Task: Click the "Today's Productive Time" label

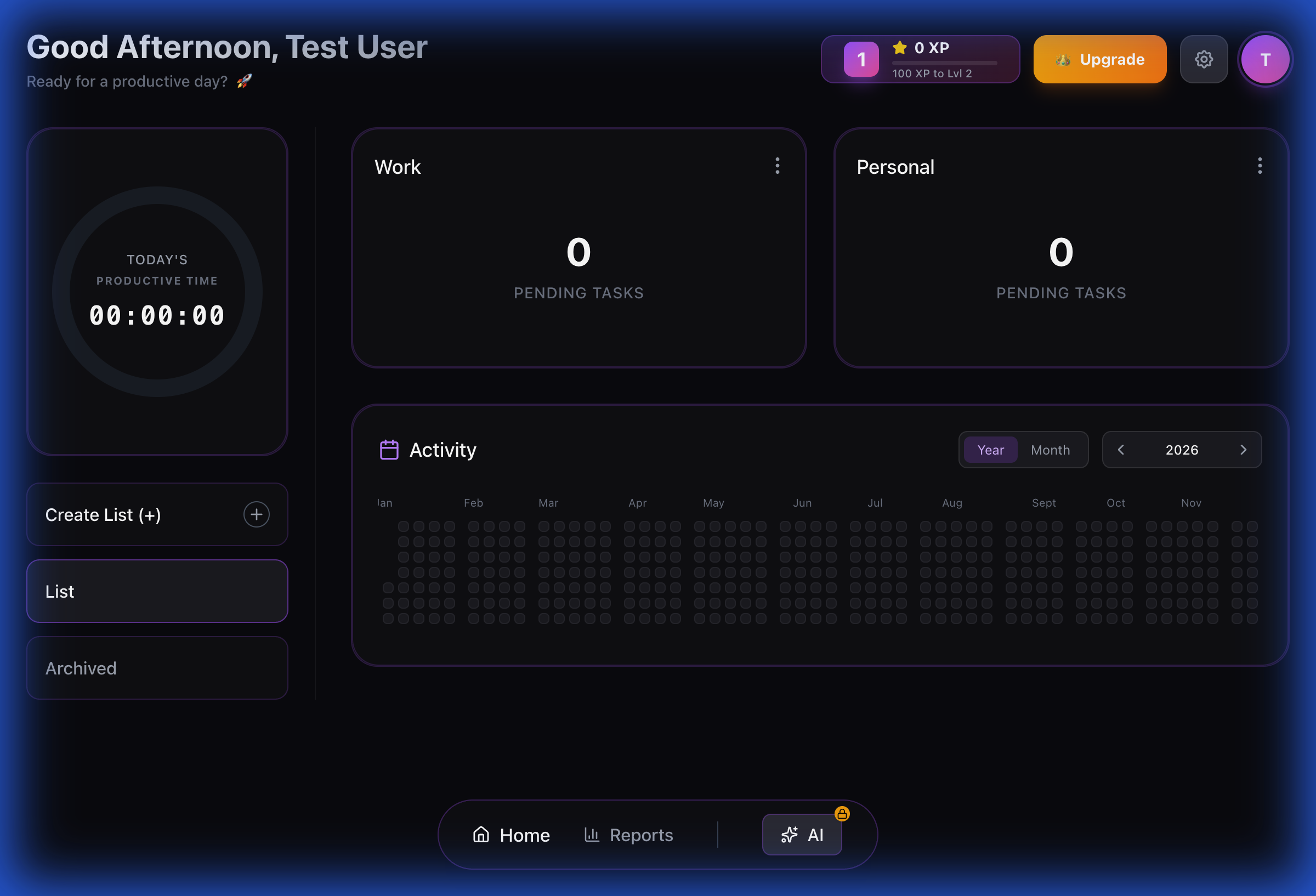Action: (157, 270)
